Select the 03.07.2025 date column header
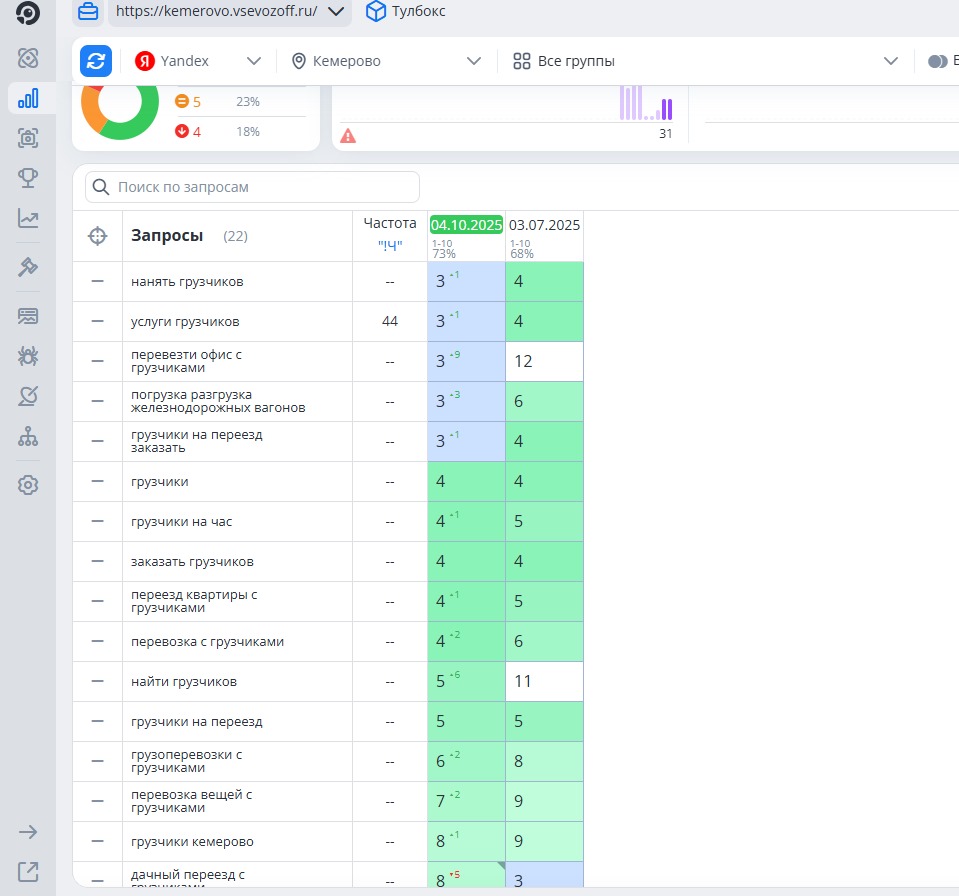The image size is (959, 896). [544, 225]
